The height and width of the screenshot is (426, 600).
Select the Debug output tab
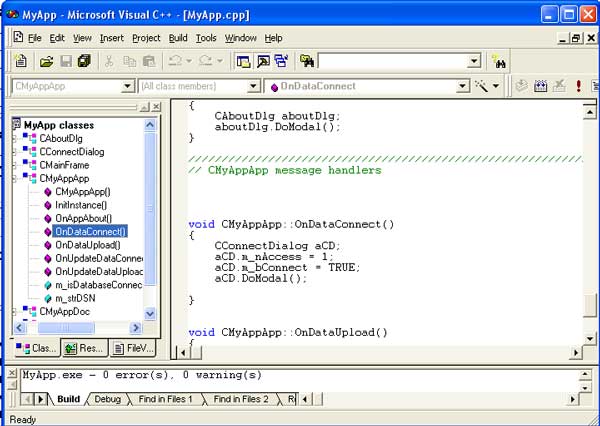coord(108,399)
